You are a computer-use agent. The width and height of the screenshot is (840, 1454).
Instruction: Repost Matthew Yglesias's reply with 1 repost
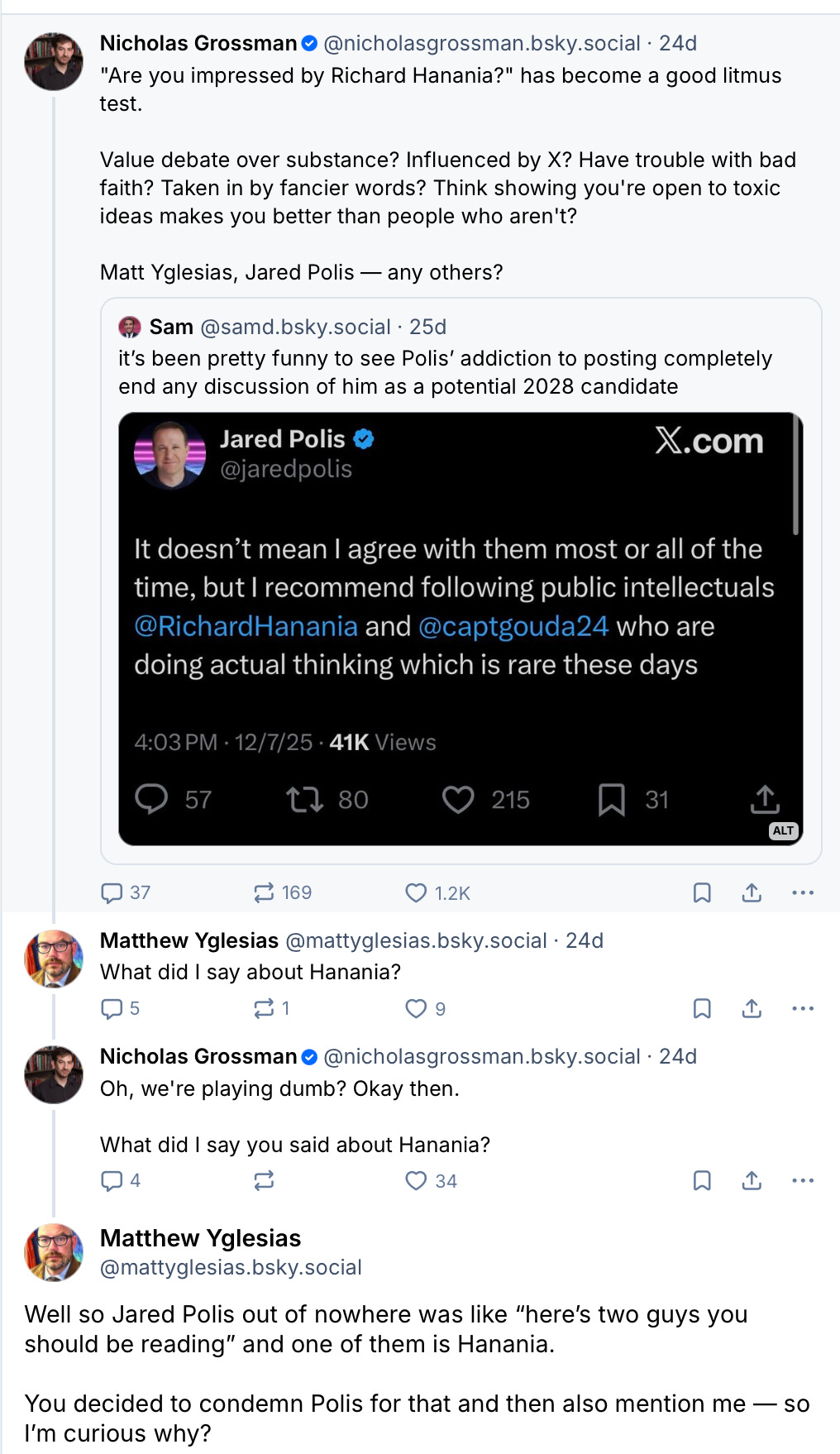pos(264,1008)
